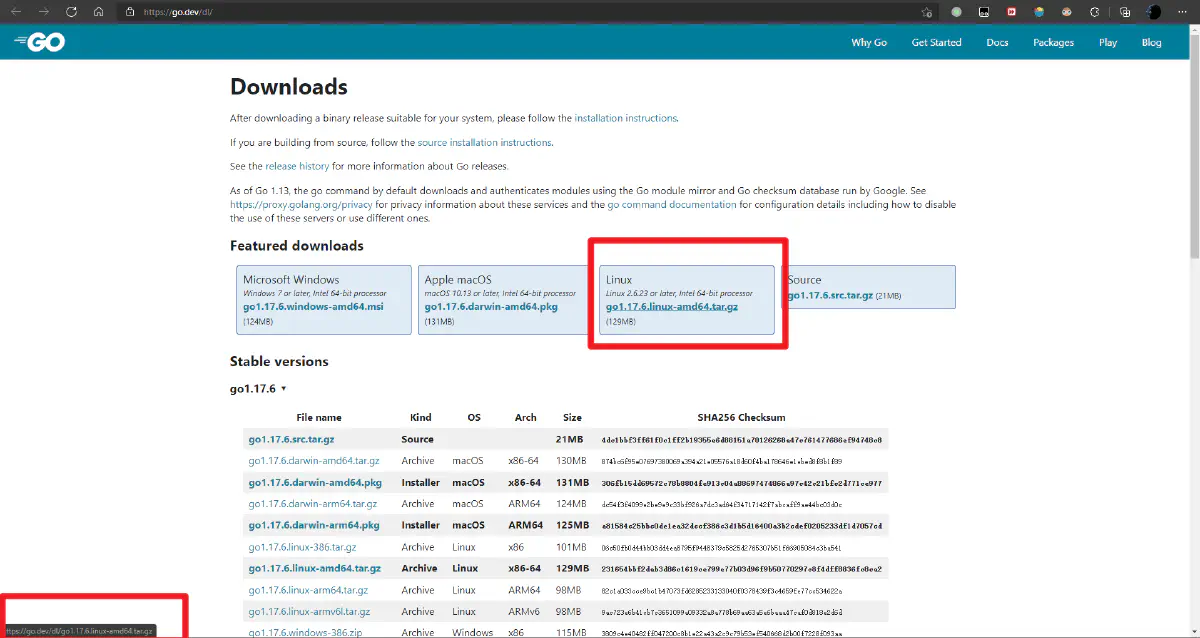Open the browser profile avatar
The height and width of the screenshot is (638, 1200).
(1155, 12)
